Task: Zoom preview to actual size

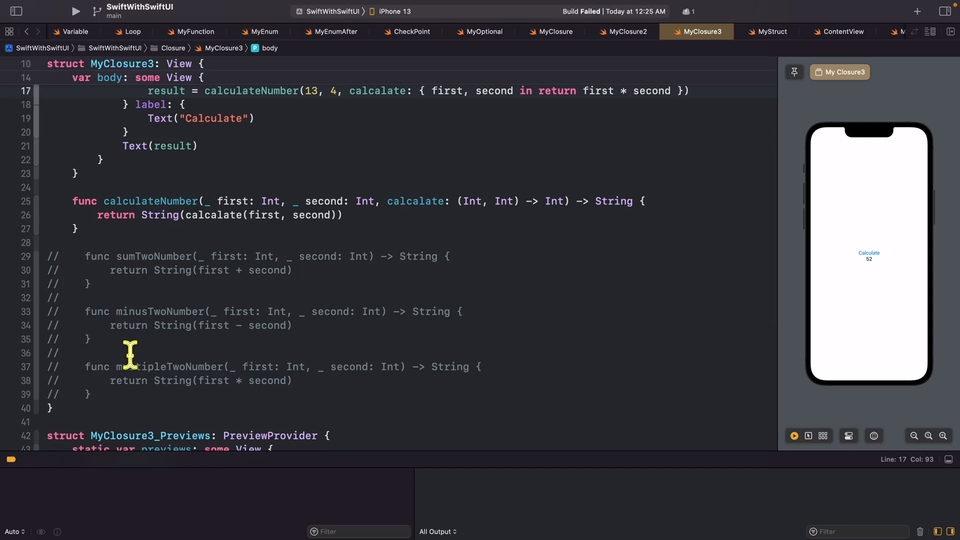Action: tap(928, 436)
